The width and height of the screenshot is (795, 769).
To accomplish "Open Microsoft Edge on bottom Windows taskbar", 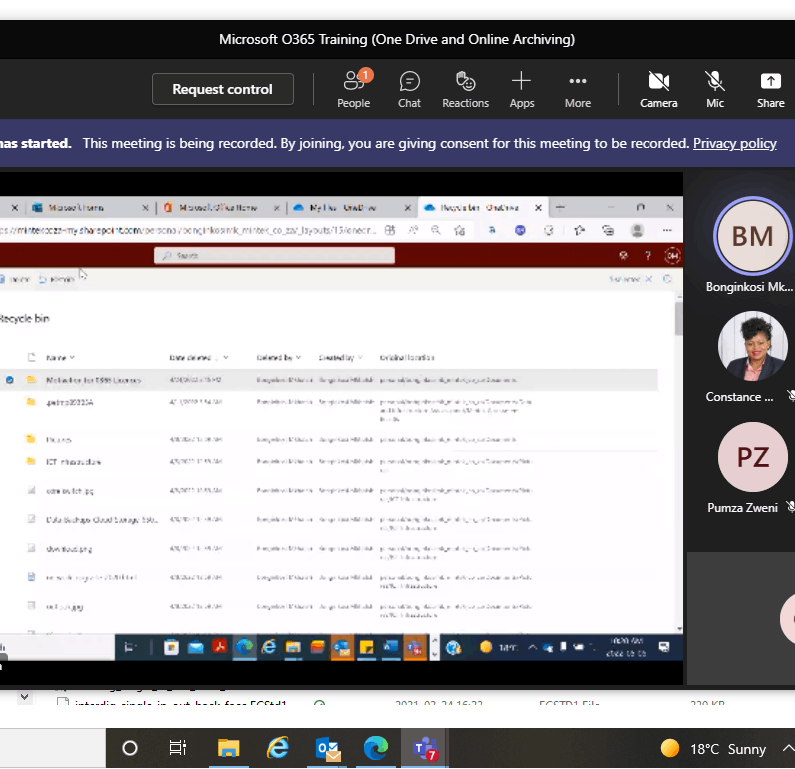I will [376, 748].
